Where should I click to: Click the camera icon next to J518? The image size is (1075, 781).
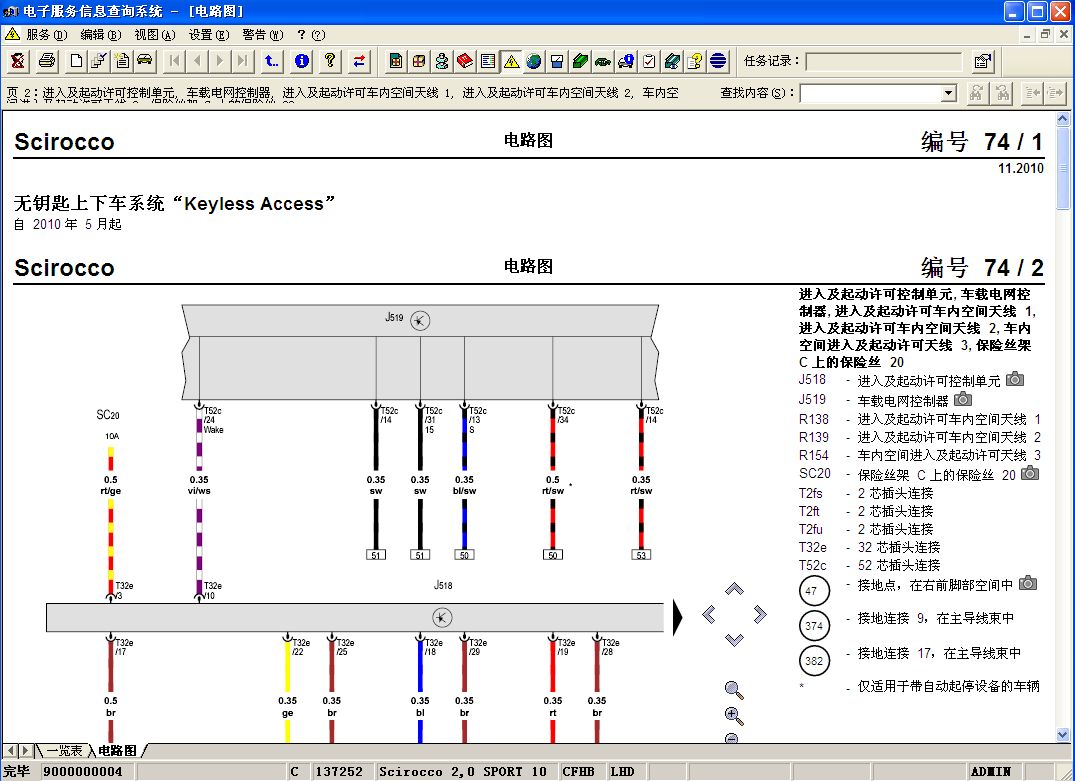(x=1015, y=380)
